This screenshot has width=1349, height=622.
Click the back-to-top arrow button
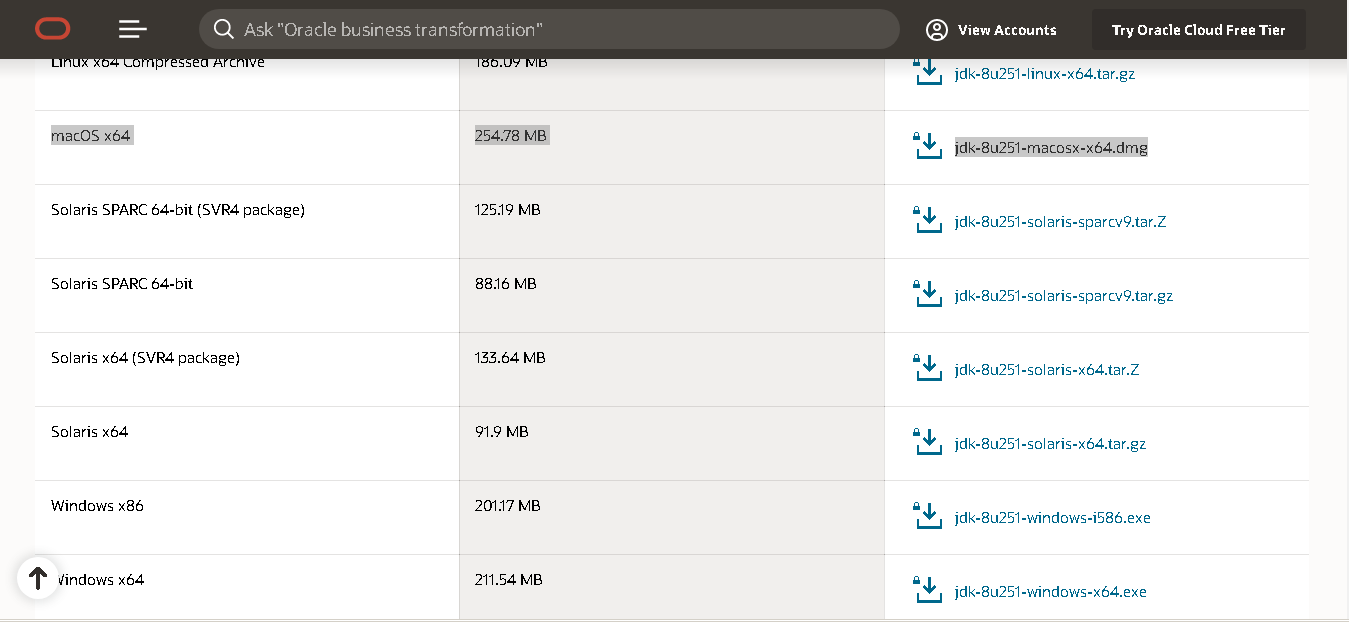click(x=38, y=578)
